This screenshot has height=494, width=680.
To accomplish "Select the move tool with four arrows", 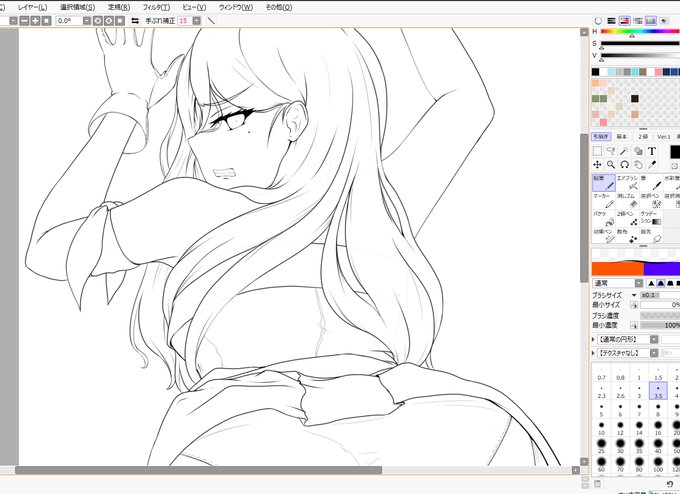I will pos(597,164).
